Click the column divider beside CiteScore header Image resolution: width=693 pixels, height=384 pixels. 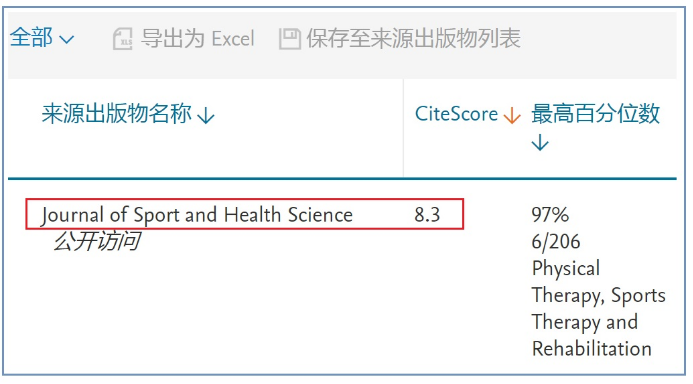pos(403,128)
